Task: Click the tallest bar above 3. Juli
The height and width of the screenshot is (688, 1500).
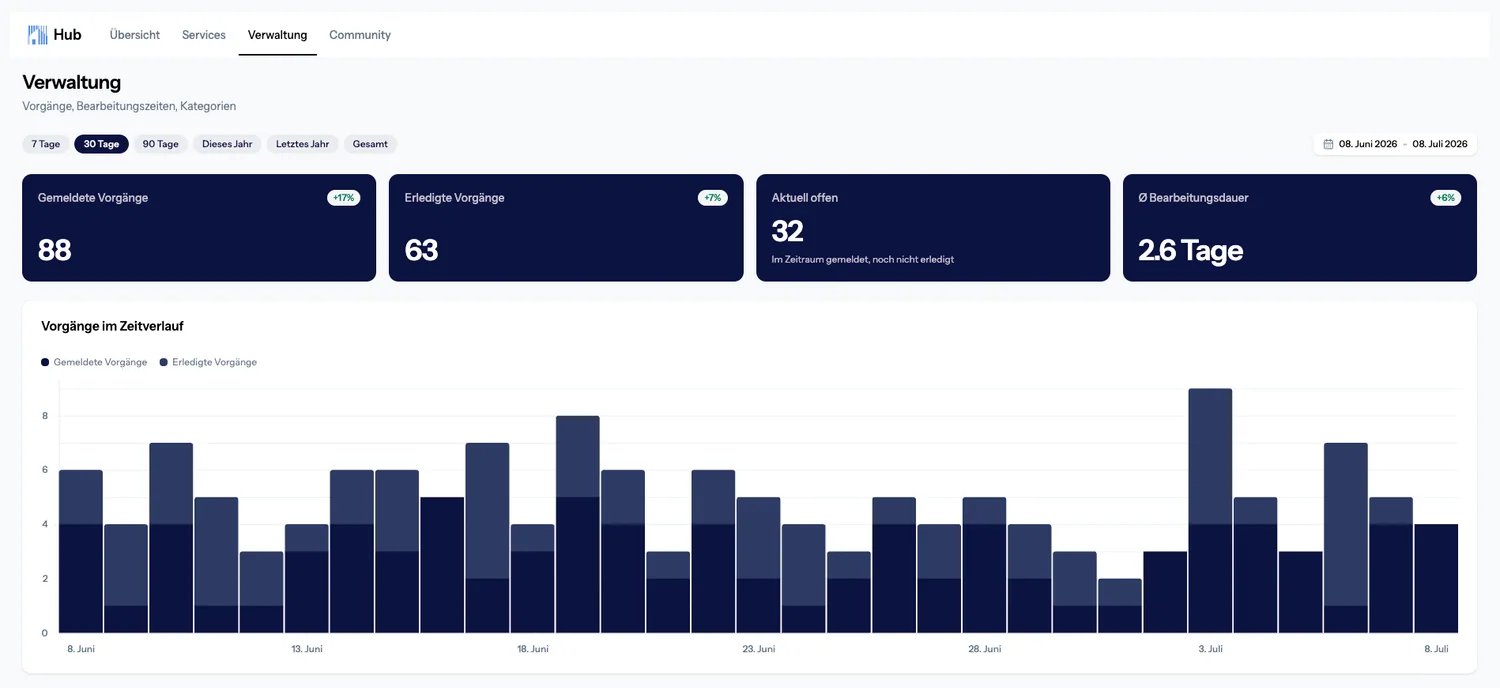Action: click(1210, 510)
